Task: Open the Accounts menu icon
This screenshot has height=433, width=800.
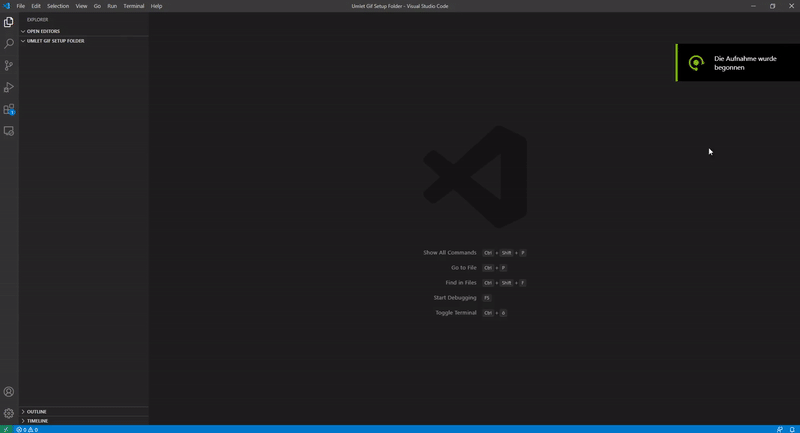Action: [9, 392]
